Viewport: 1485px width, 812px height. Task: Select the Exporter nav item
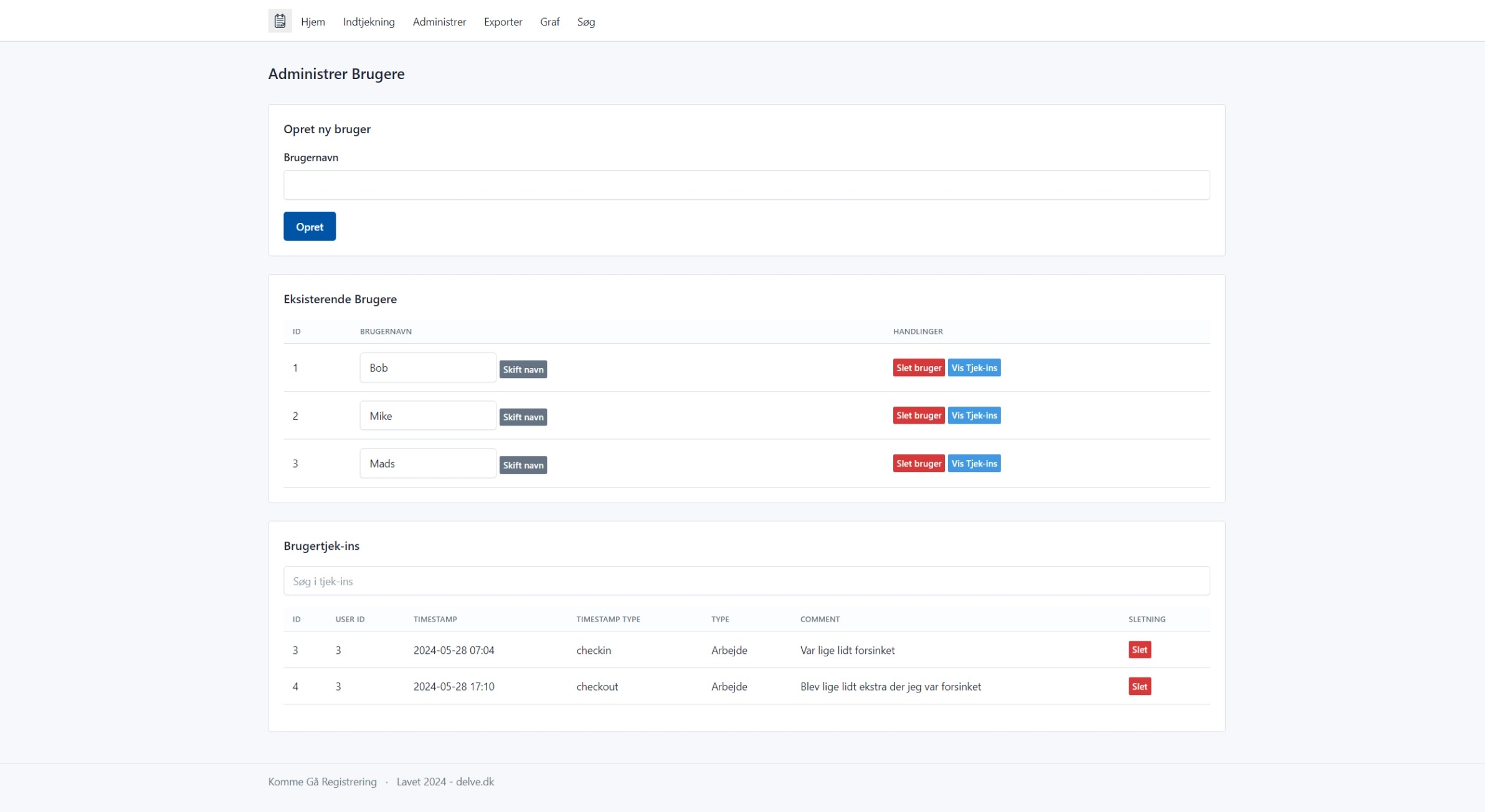click(x=503, y=22)
